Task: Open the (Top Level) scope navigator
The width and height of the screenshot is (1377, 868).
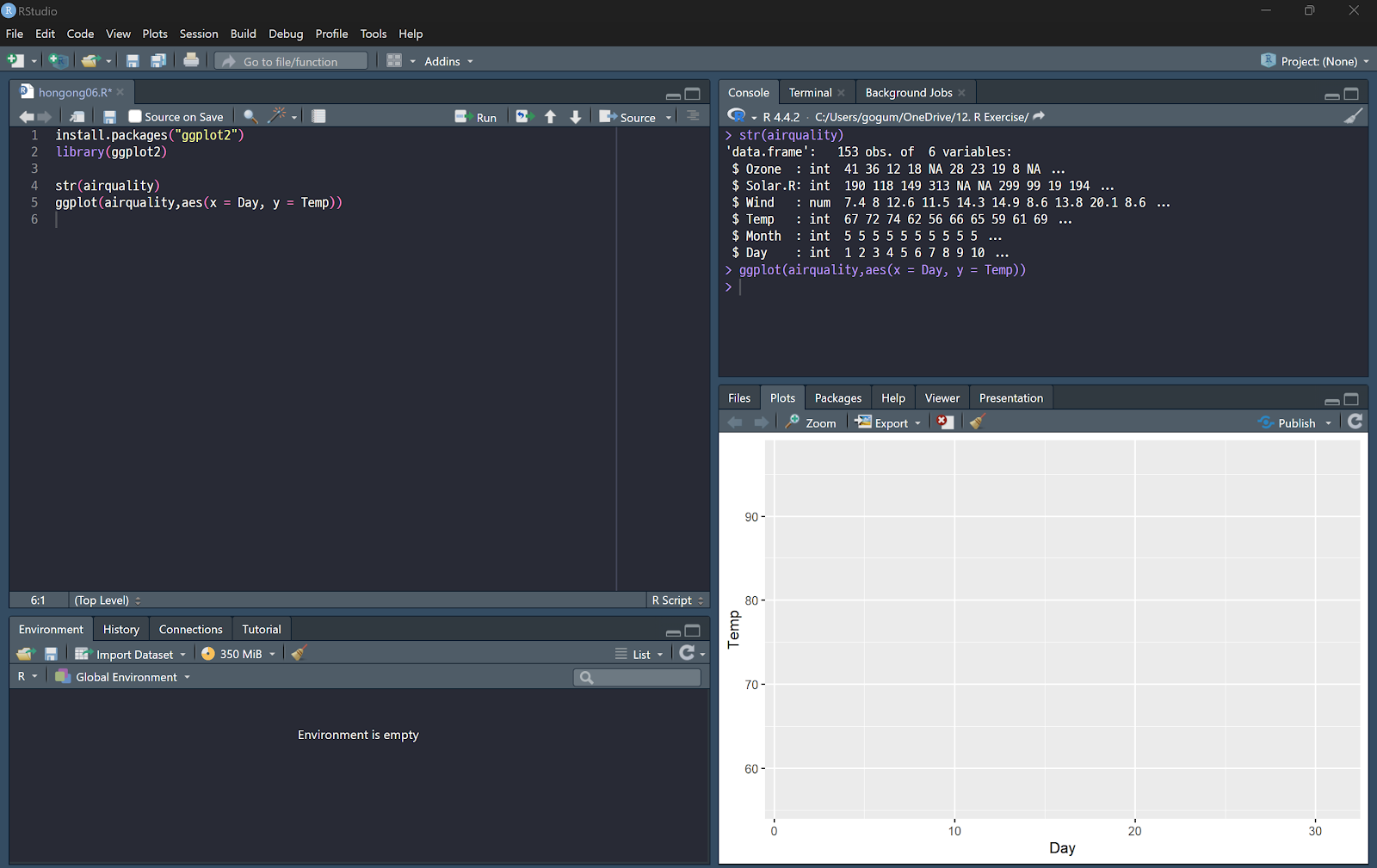Action: (x=108, y=600)
